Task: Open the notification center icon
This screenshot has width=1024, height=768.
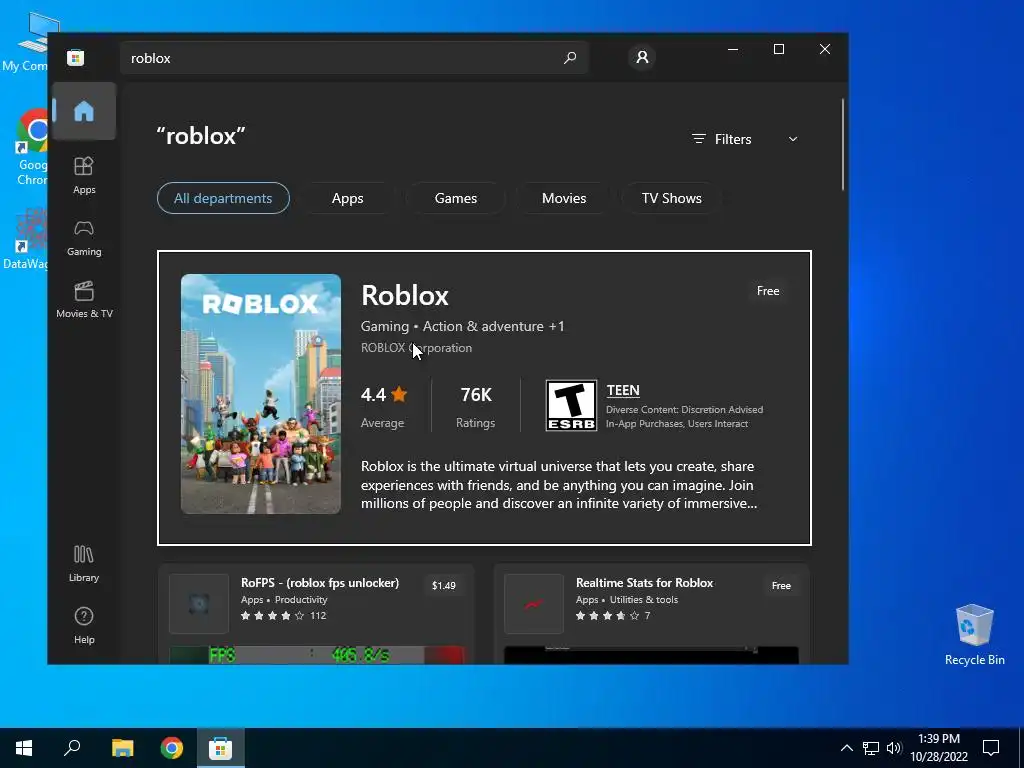Action: pos(991,748)
